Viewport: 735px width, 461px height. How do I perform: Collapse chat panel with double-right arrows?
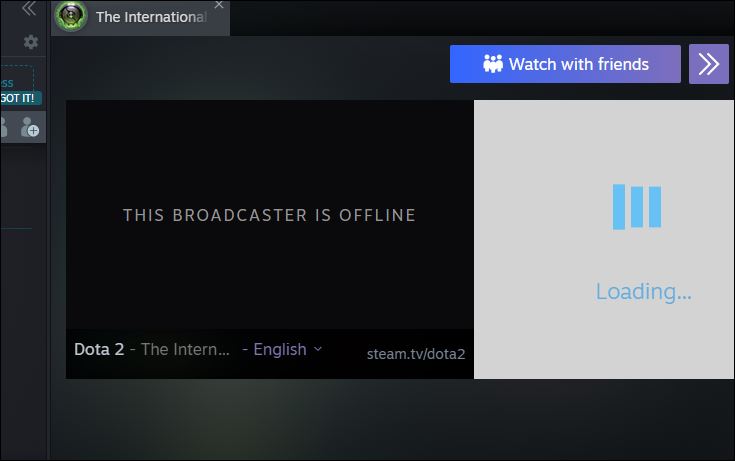709,64
